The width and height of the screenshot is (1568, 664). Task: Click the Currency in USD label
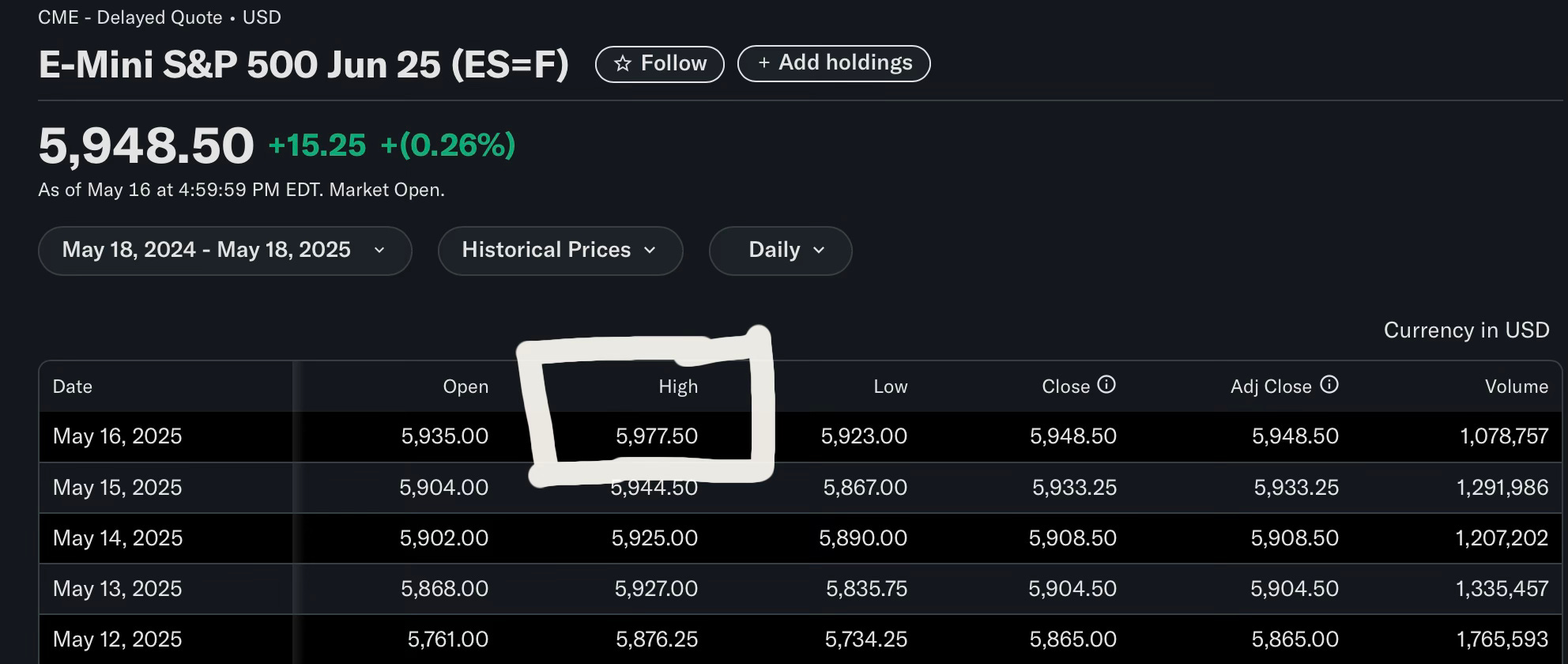click(1466, 330)
